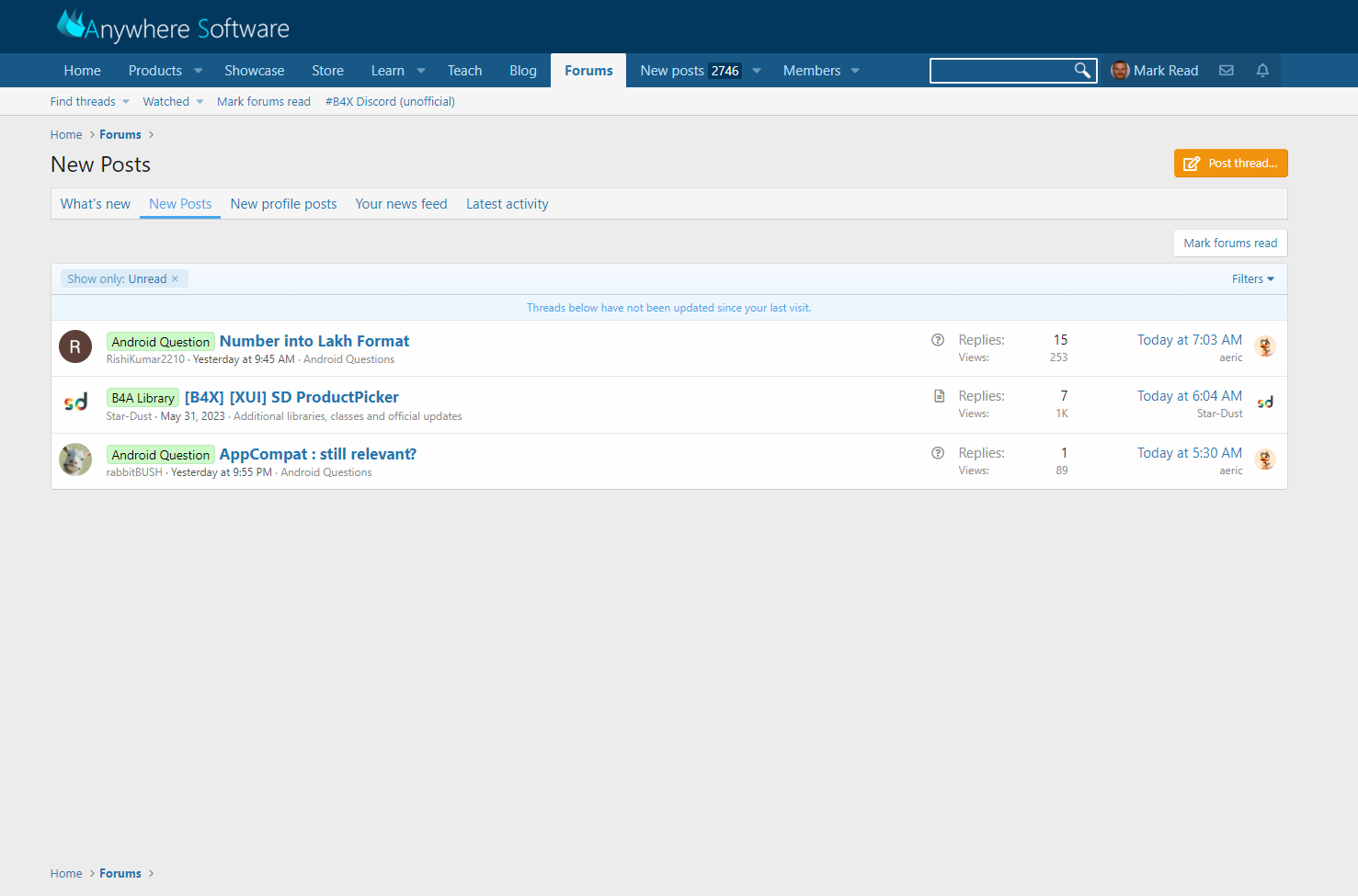Click article-type icon on SD ProductPicker row

(x=939, y=396)
